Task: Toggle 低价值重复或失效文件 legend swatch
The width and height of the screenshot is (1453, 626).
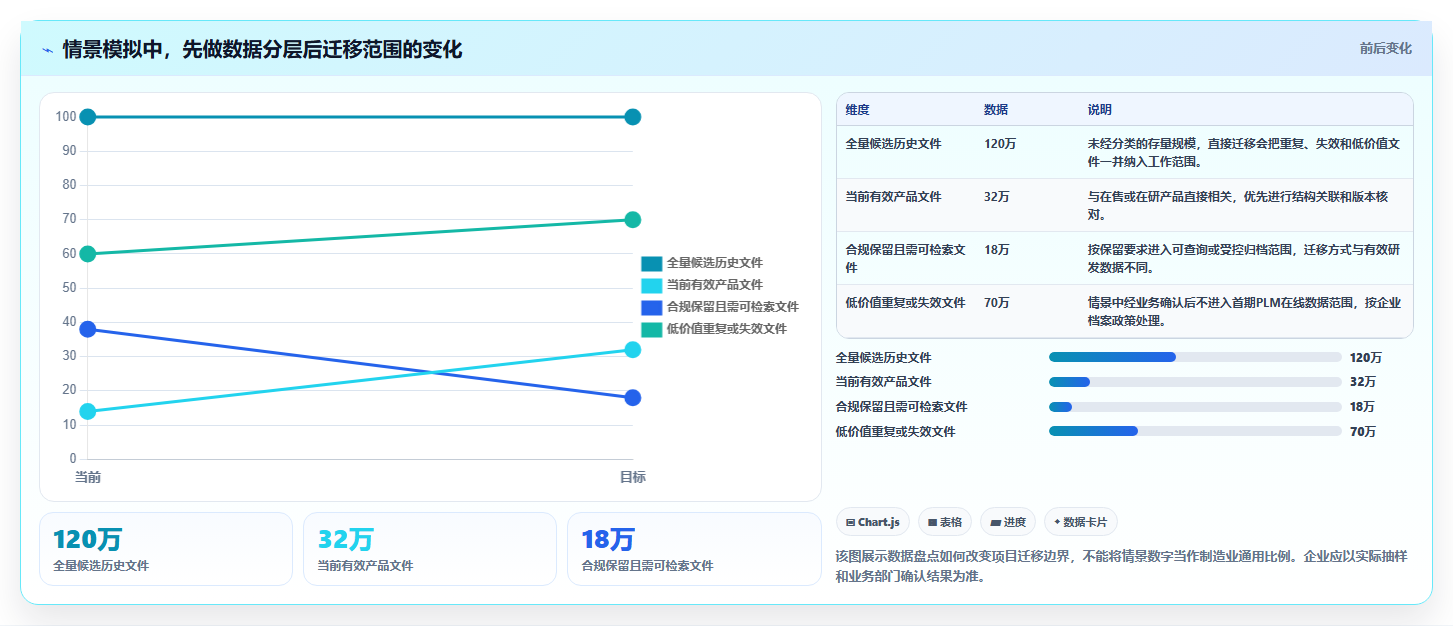Action: [651, 329]
